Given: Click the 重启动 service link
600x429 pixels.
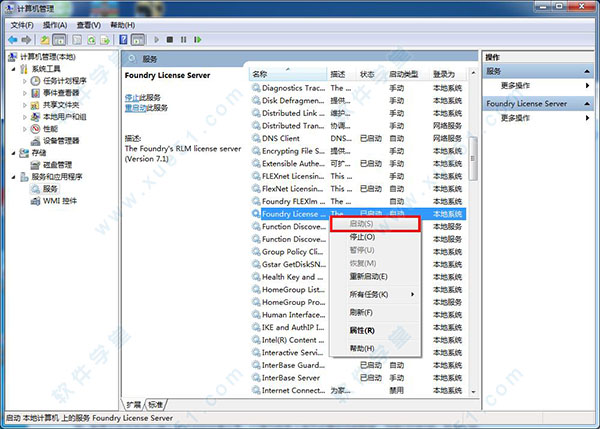Looking at the screenshot, I should pos(135,106).
